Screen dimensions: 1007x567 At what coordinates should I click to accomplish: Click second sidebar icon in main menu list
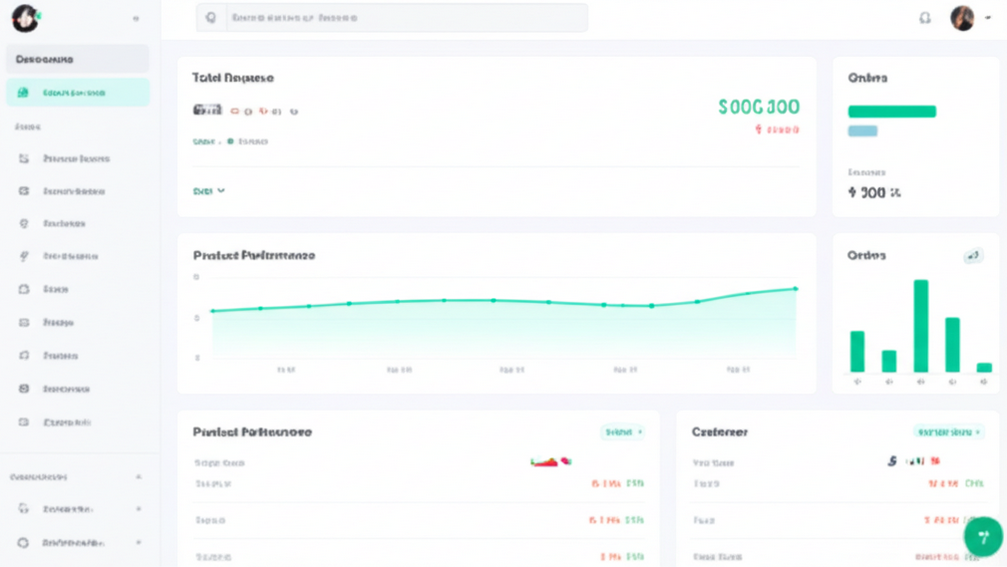pos(24,191)
